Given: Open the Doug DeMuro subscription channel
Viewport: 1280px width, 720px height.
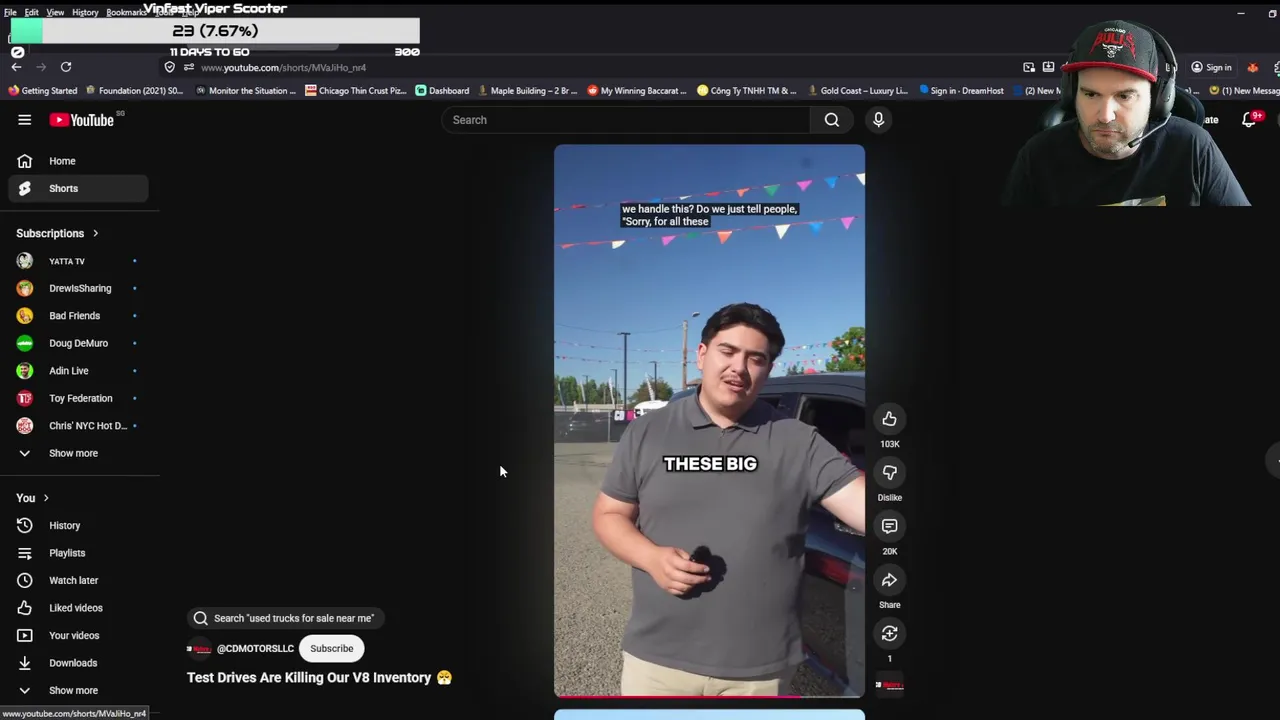Looking at the screenshot, I should (78, 343).
